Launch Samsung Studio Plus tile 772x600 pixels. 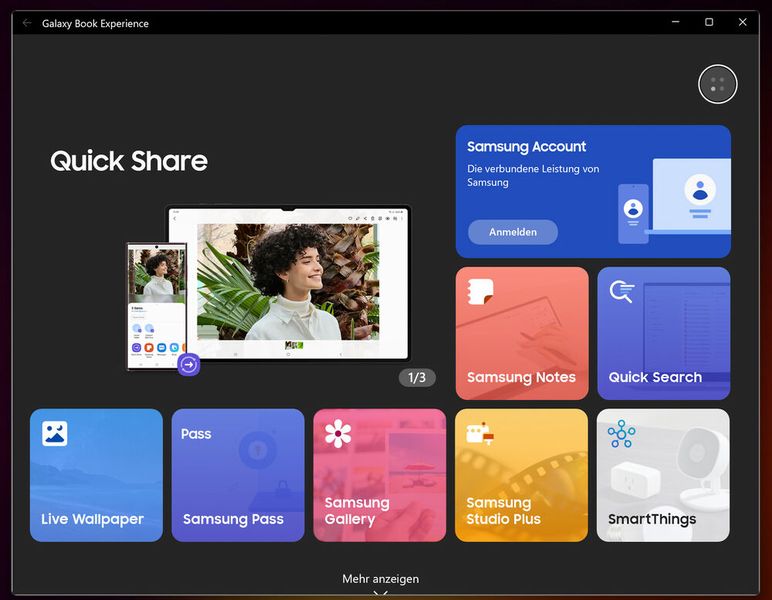pyautogui.click(x=521, y=475)
